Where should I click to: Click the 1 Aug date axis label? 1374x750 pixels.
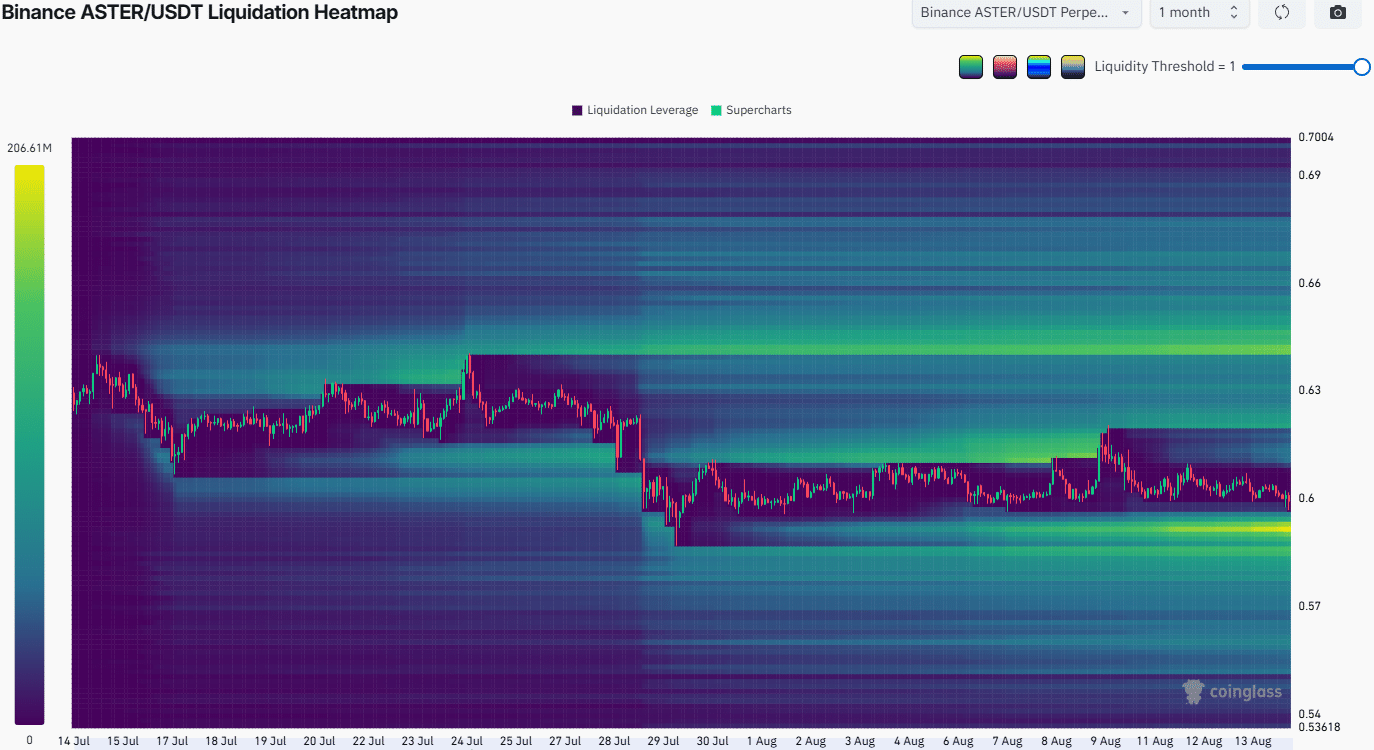[761, 741]
